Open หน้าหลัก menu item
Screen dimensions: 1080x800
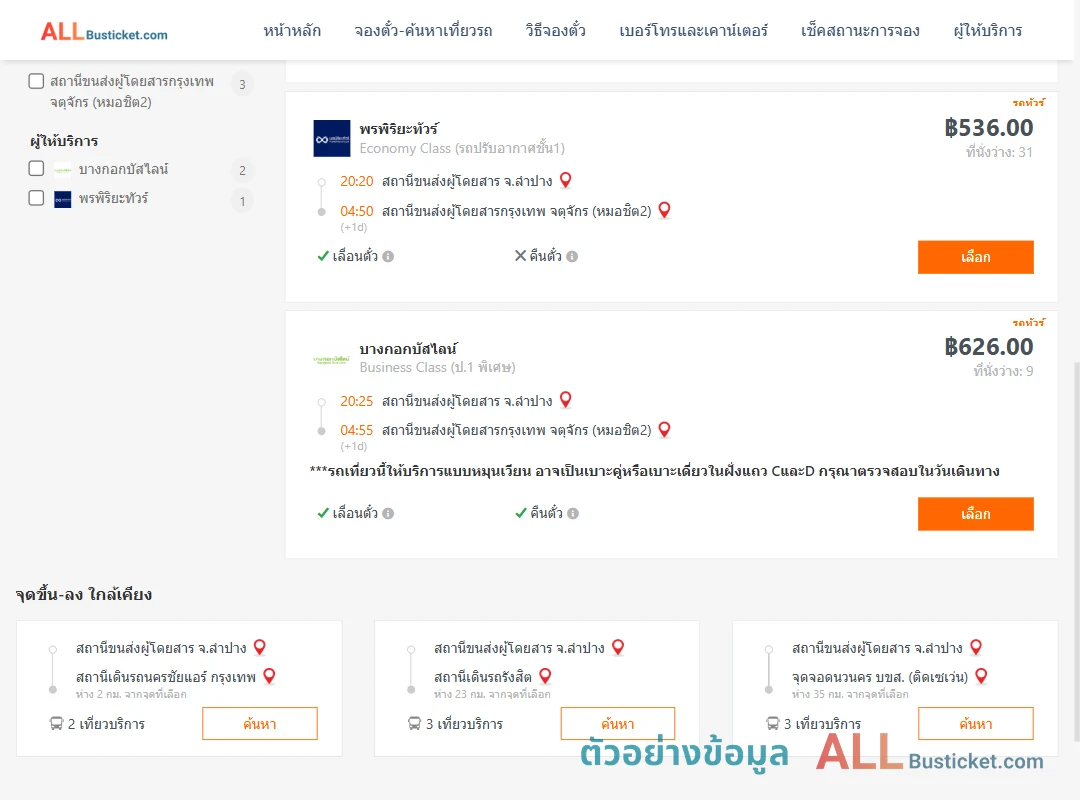(292, 30)
